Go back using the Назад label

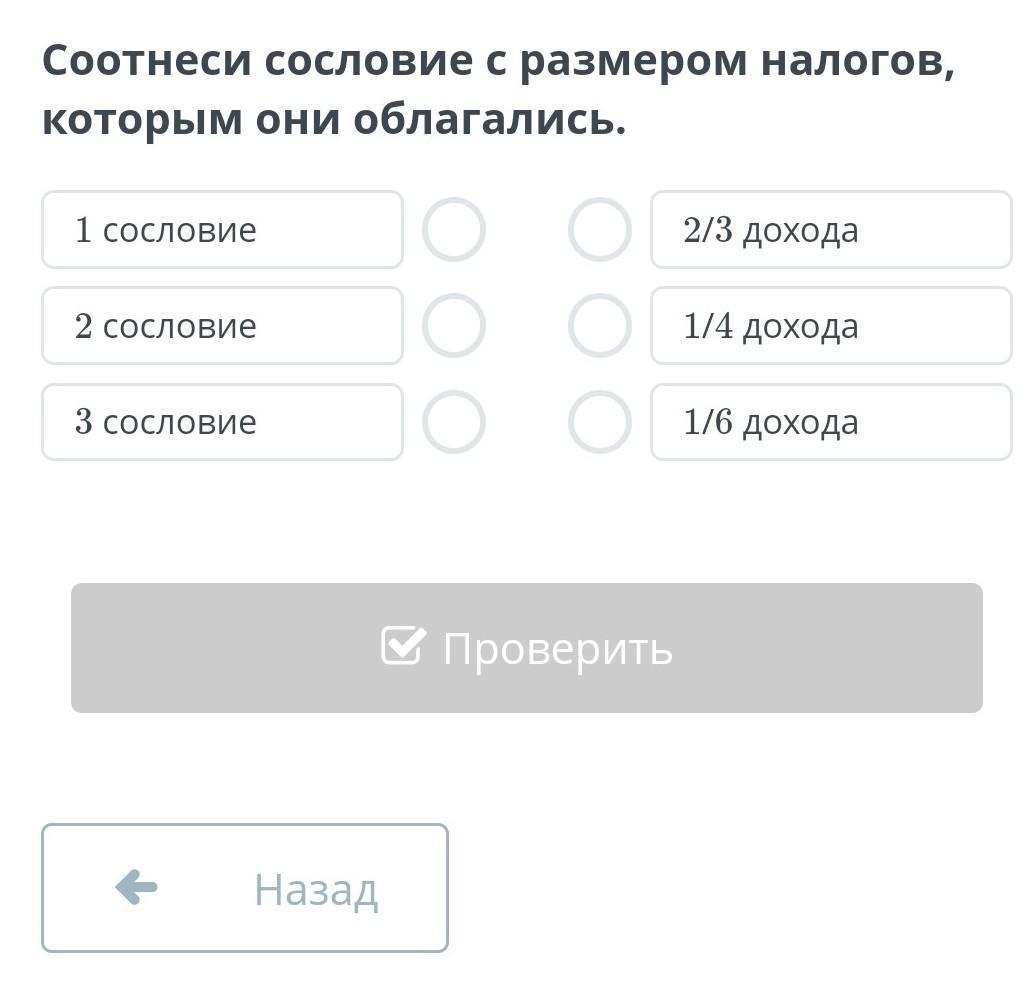tap(315, 889)
